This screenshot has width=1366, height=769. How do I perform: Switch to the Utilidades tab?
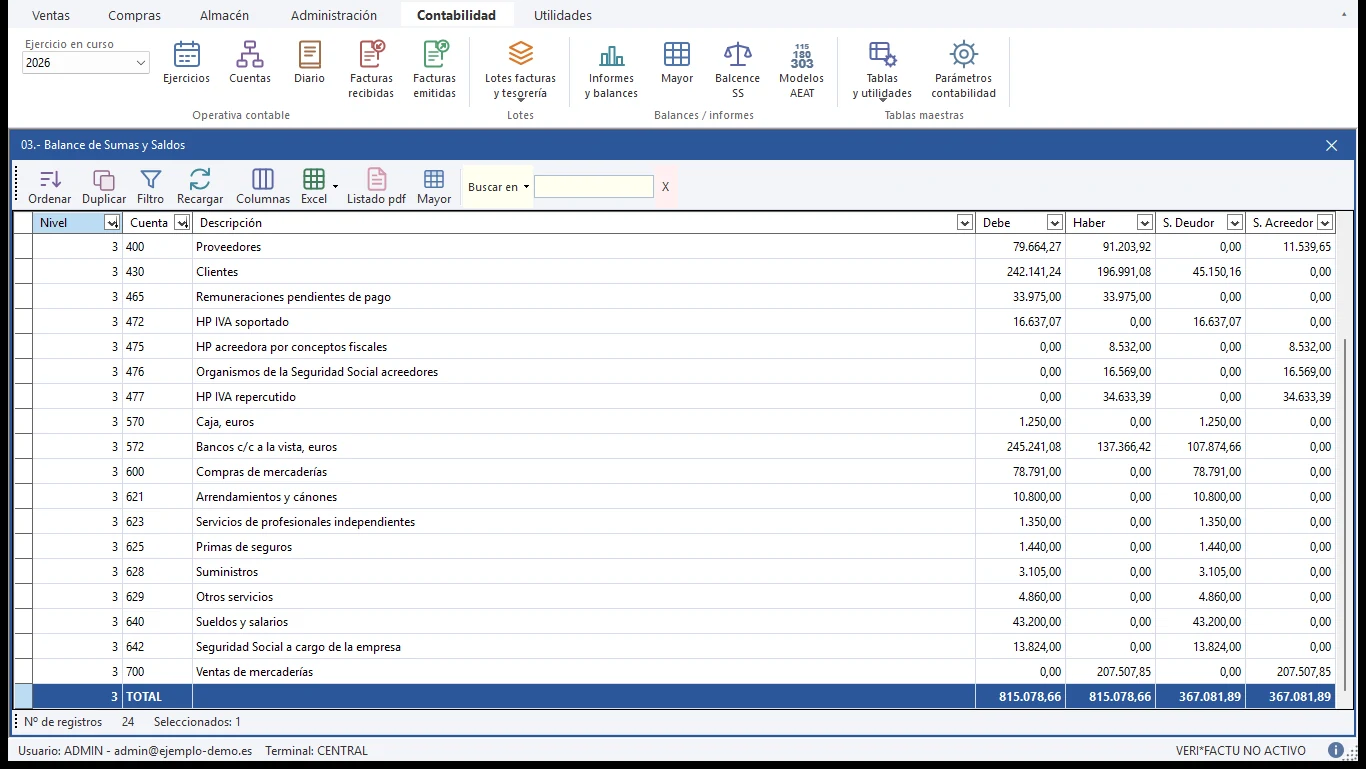pos(562,15)
